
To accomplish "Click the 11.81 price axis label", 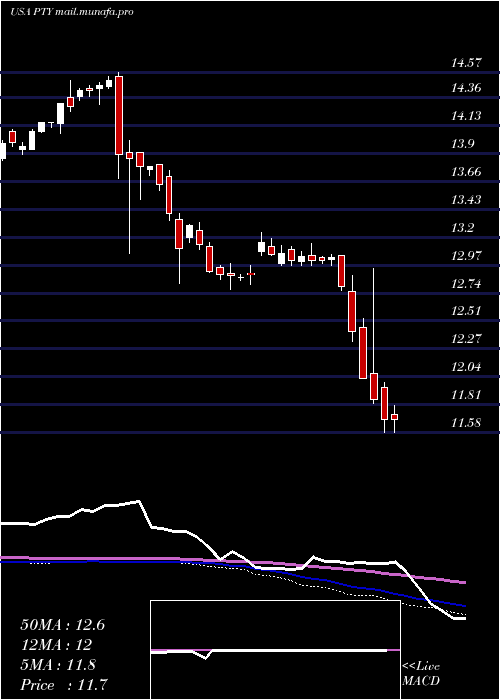I will (466, 395).
